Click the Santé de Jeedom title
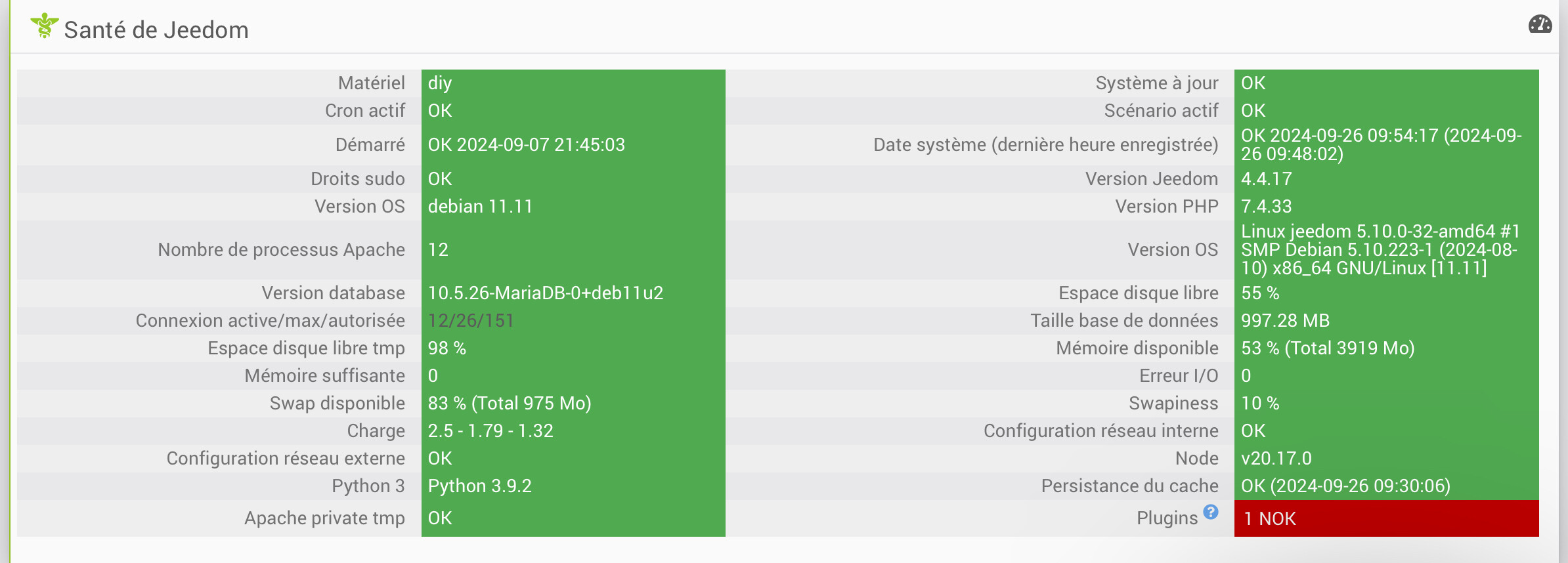The width and height of the screenshot is (1568, 563). 156,30
